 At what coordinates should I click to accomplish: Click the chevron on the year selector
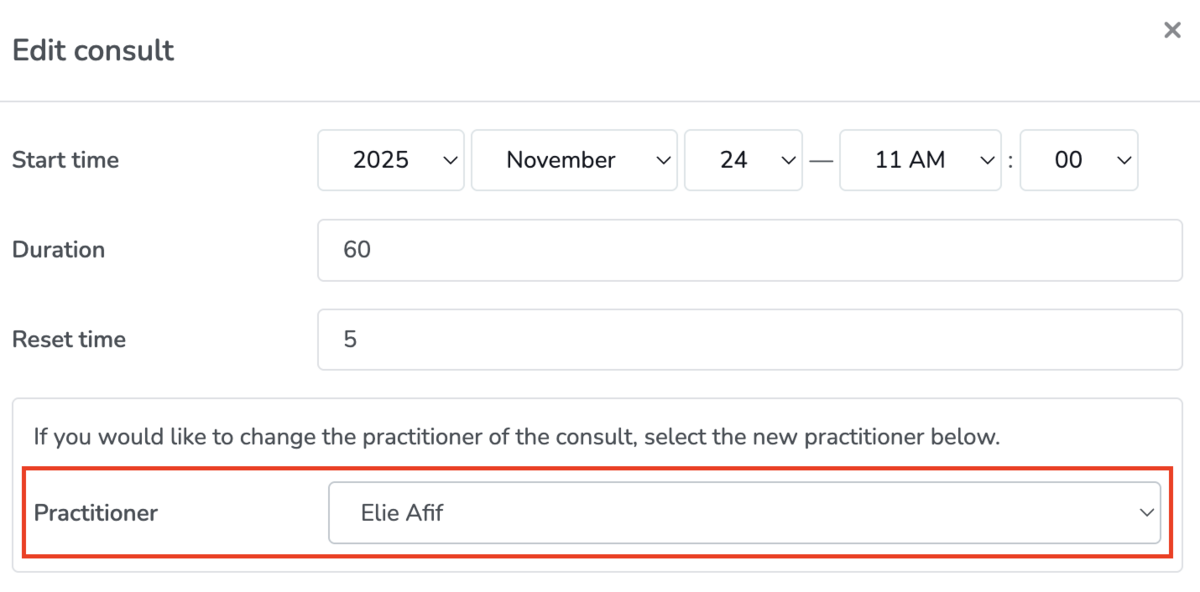pos(450,160)
